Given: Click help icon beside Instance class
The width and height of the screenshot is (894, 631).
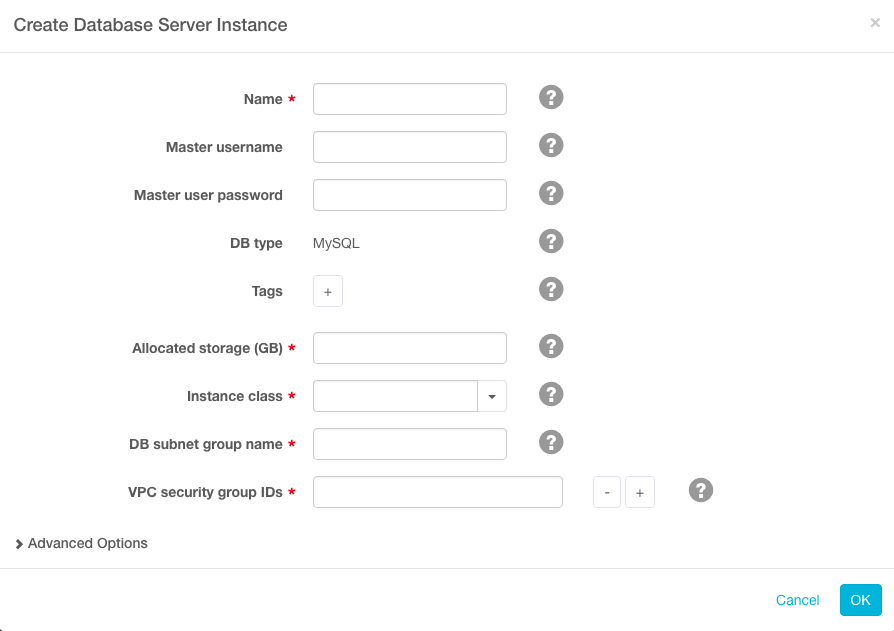Looking at the screenshot, I should (x=551, y=395).
